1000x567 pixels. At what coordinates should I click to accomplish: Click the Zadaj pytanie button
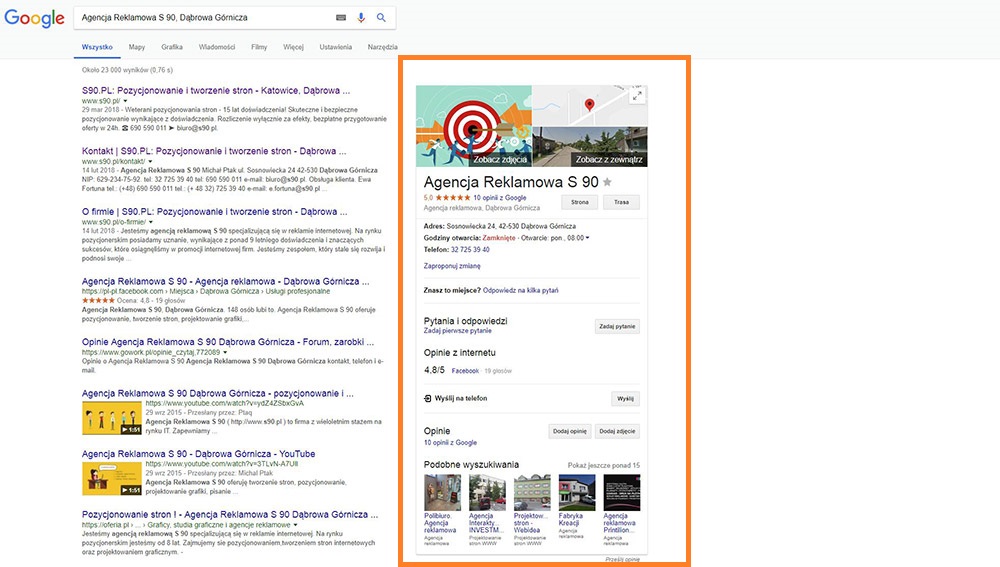pyautogui.click(x=616, y=326)
